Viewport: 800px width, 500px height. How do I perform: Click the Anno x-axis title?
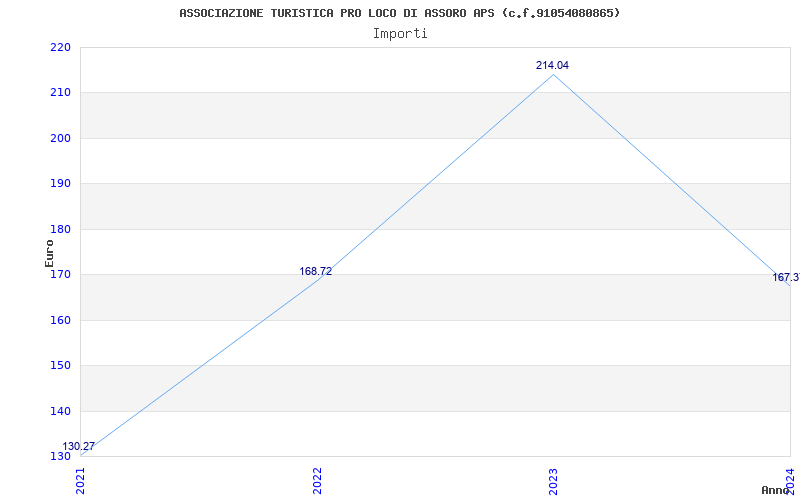point(776,490)
